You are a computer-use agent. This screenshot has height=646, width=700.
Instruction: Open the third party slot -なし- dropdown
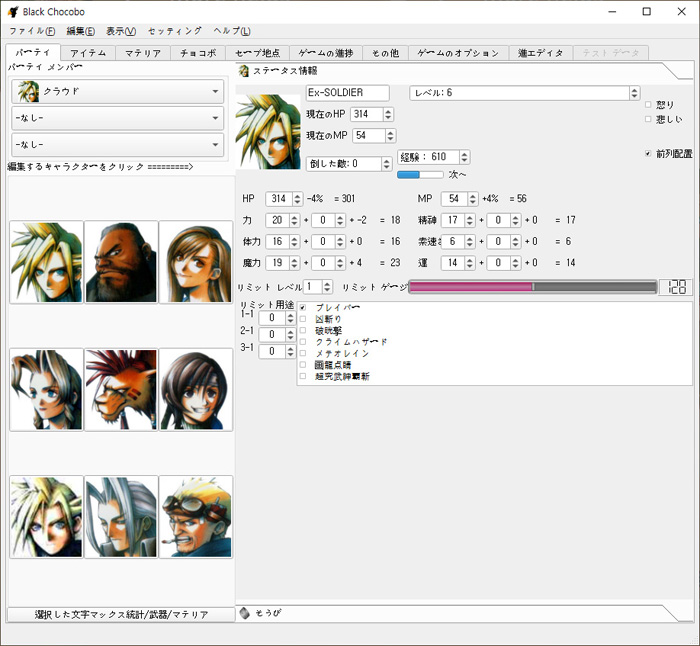point(117,145)
